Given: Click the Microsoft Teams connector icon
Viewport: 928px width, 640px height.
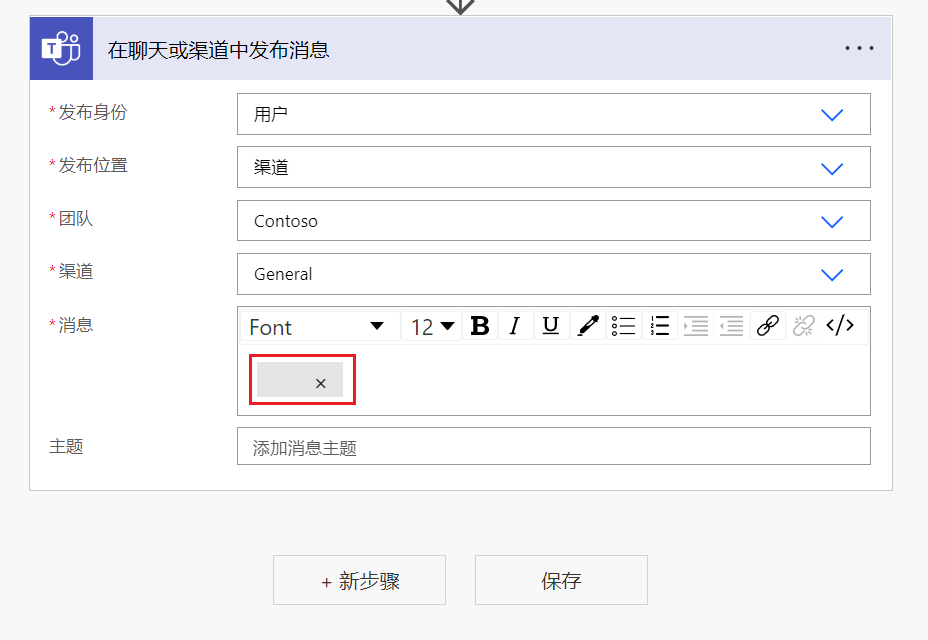Looking at the screenshot, I should point(62,49).
